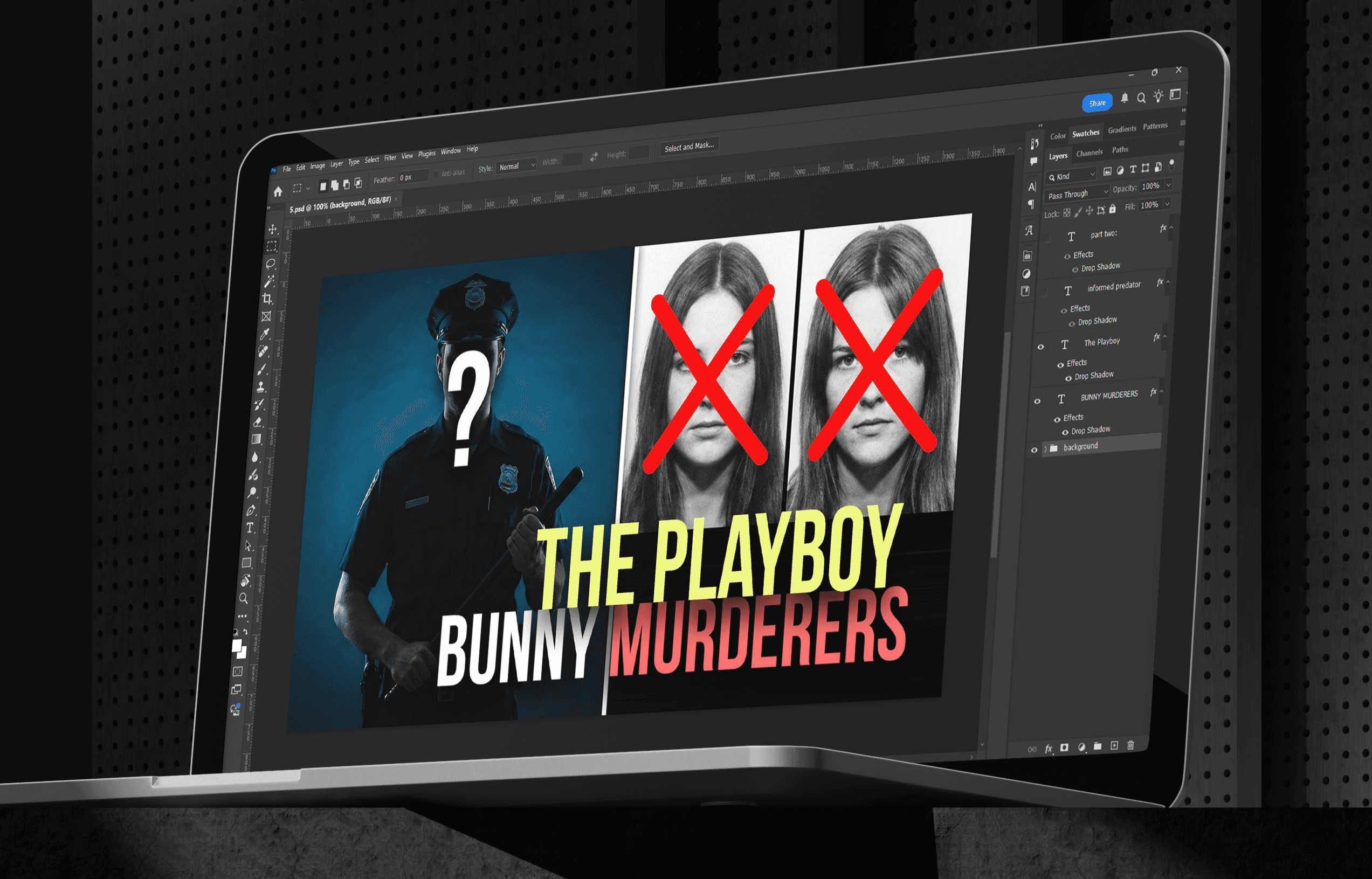Switch to the Channels tab
Viewport: 1372px width, 879px height.
click(1089, 153)
